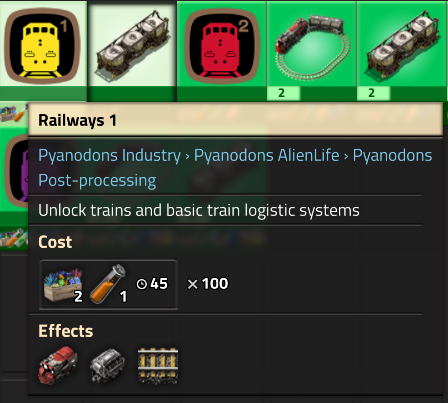Screen dimensions: 448x403
Task: Click the description about basic train logistic systems
Action: (x=199, y=210)
